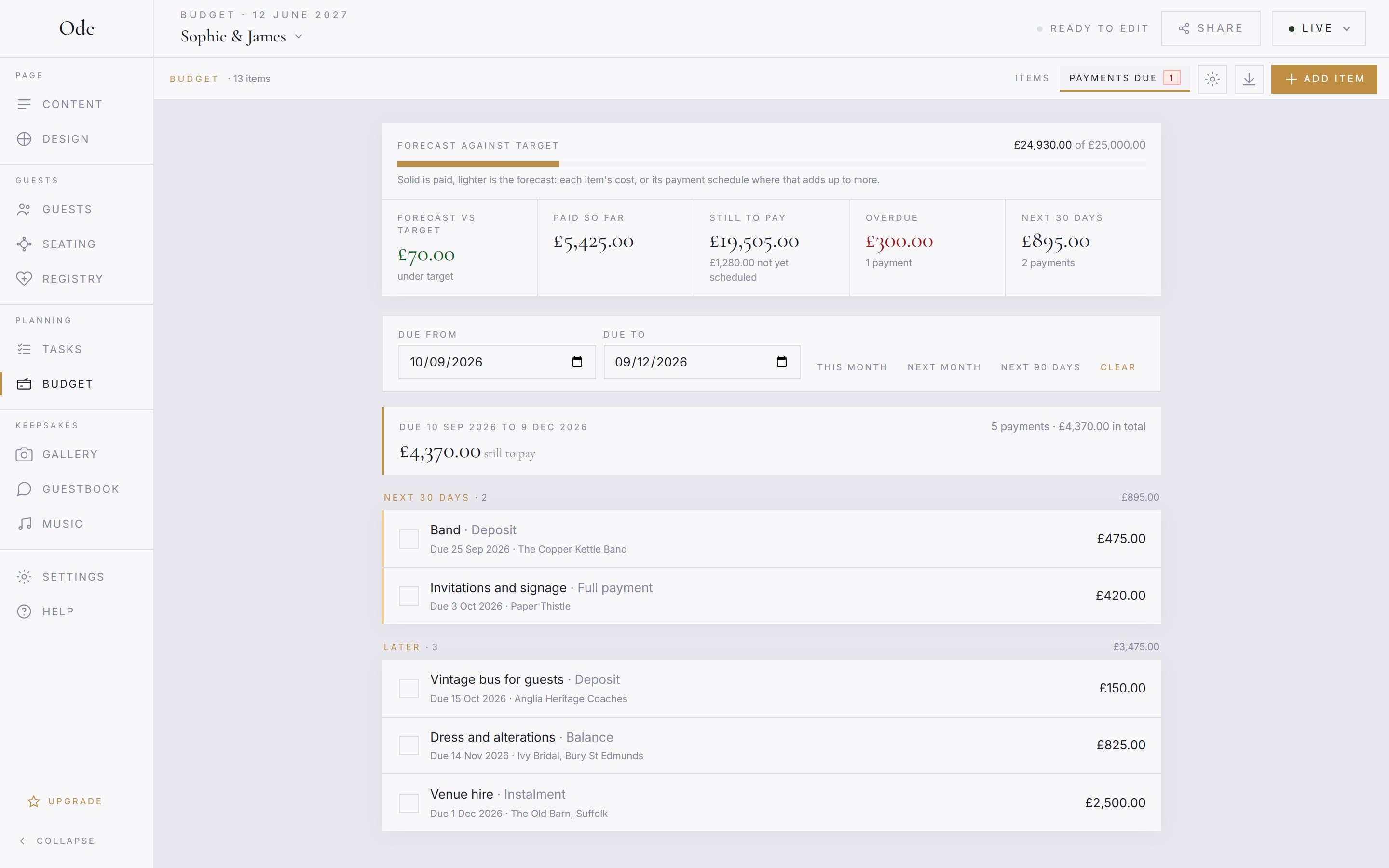Open Help via the question mark icon
Image resolution: width=1389 pixels, height=868 pixels.
tap(24, 611)
